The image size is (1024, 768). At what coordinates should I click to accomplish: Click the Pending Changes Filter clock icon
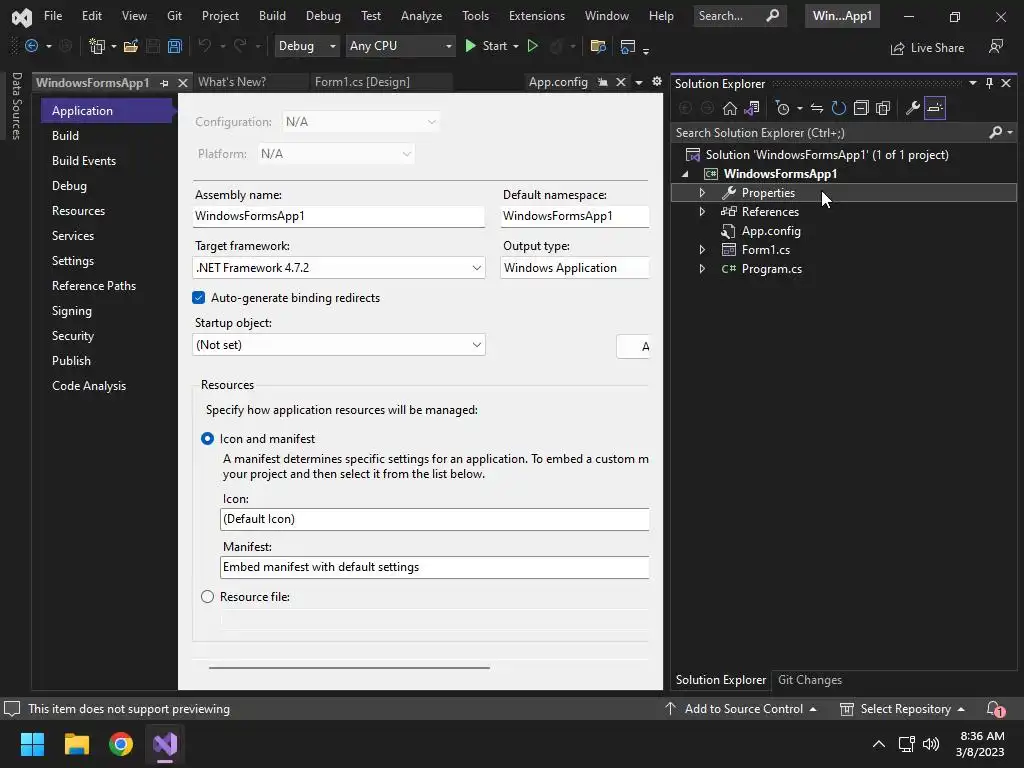[x=782, y=108]
